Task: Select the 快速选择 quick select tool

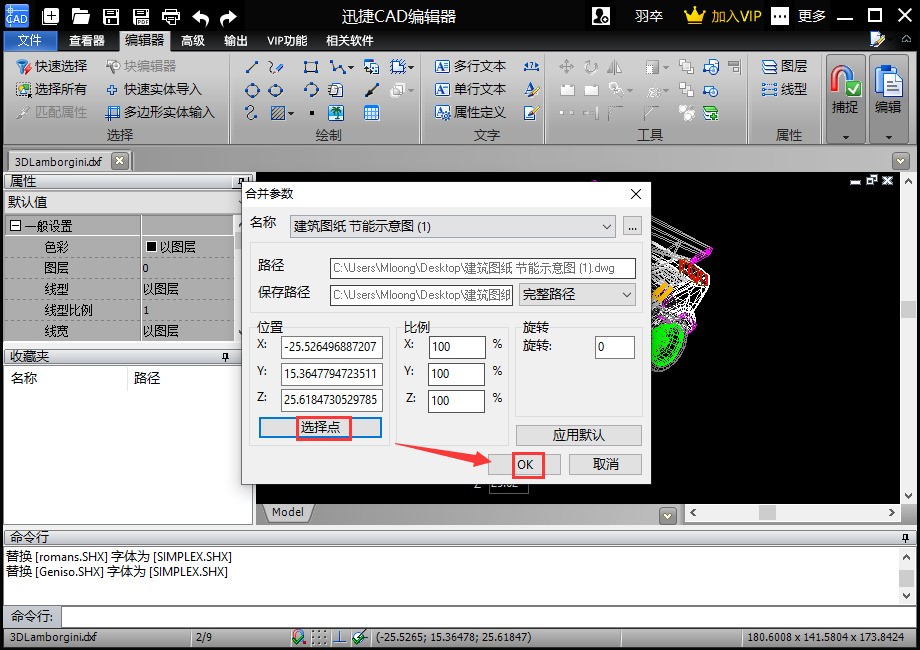Action: (x=51, y=66)
